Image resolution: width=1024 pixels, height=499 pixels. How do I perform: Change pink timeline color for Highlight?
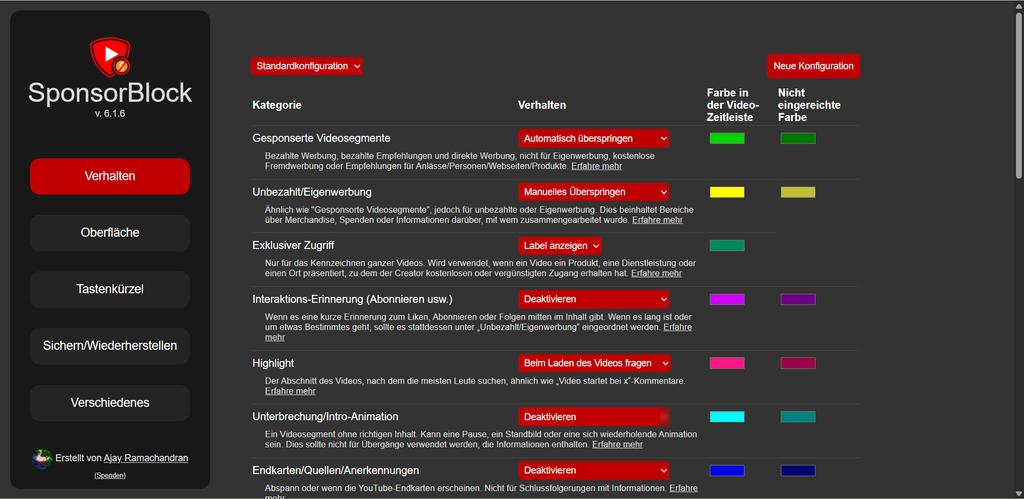click(727, 363)
